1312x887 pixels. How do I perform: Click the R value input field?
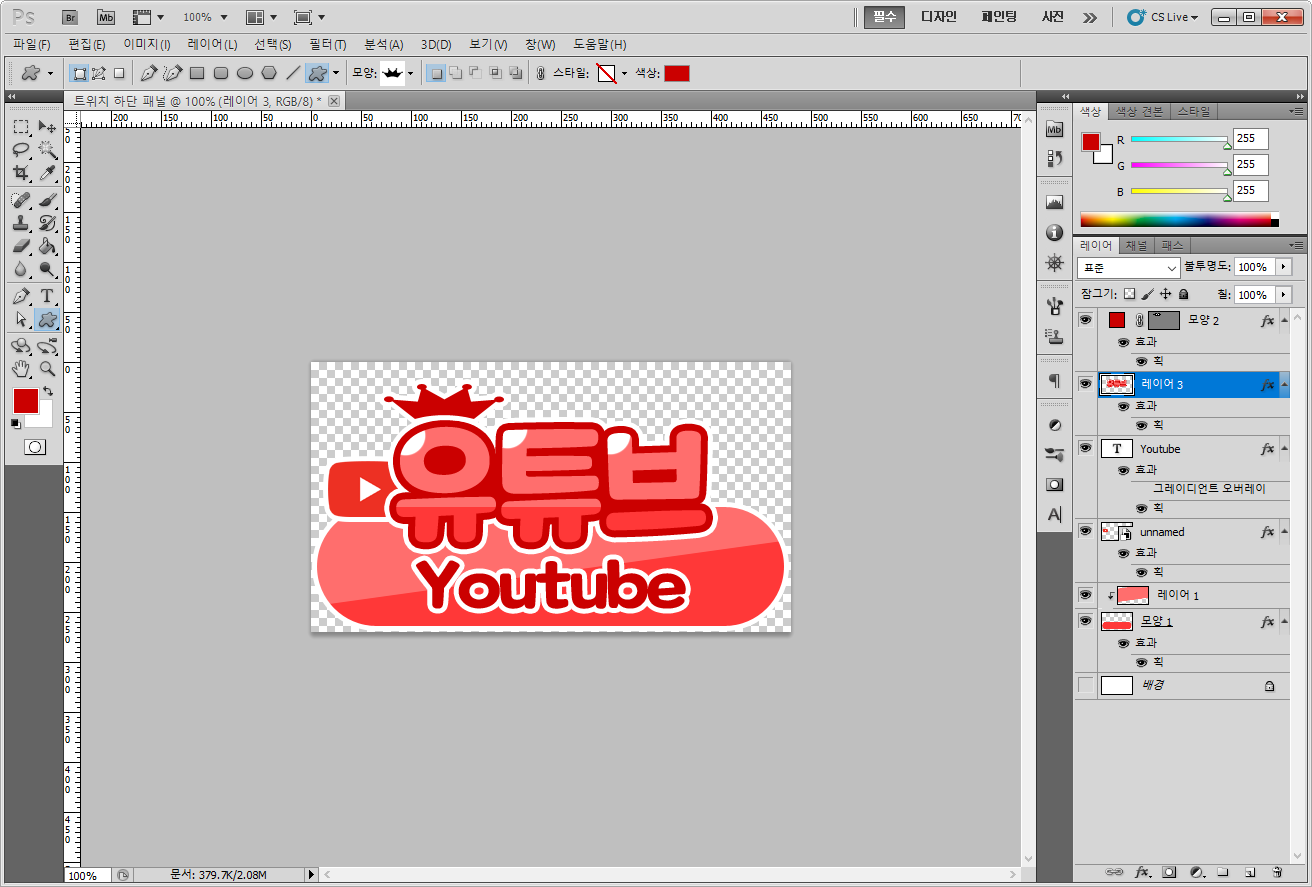click(1250, 139)
